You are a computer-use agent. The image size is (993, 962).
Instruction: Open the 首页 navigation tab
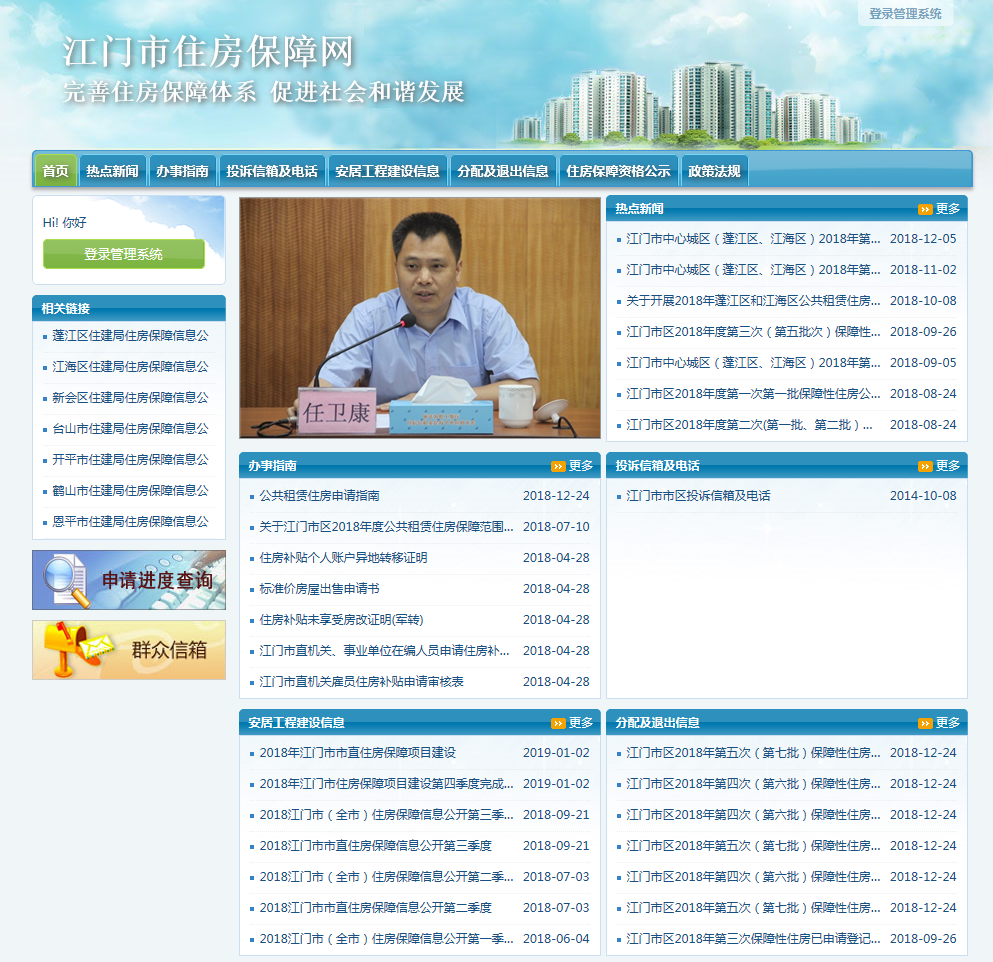coord(56,171)
